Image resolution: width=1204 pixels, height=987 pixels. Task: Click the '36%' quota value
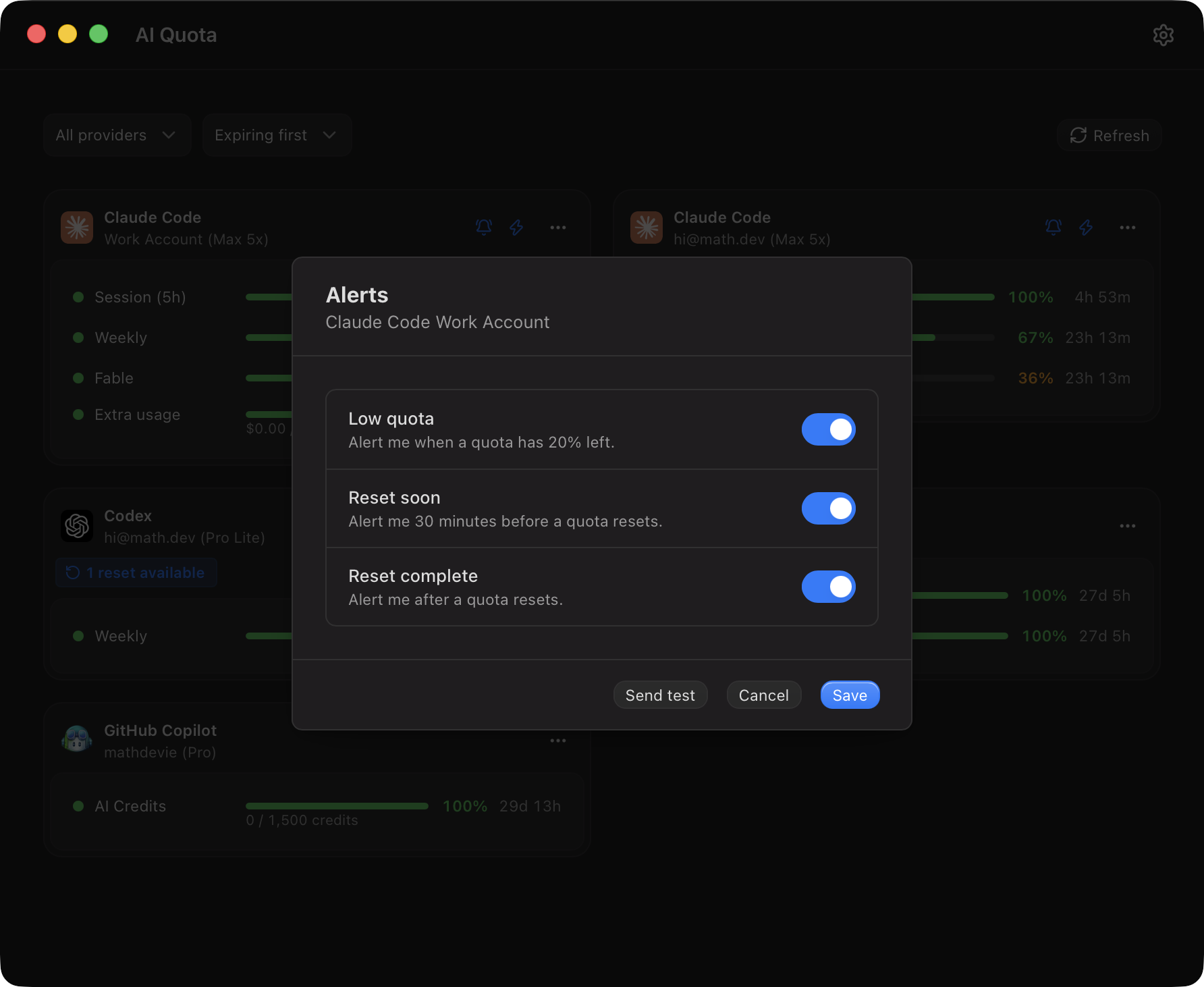pyautogui.click(x=1035, y=378)
